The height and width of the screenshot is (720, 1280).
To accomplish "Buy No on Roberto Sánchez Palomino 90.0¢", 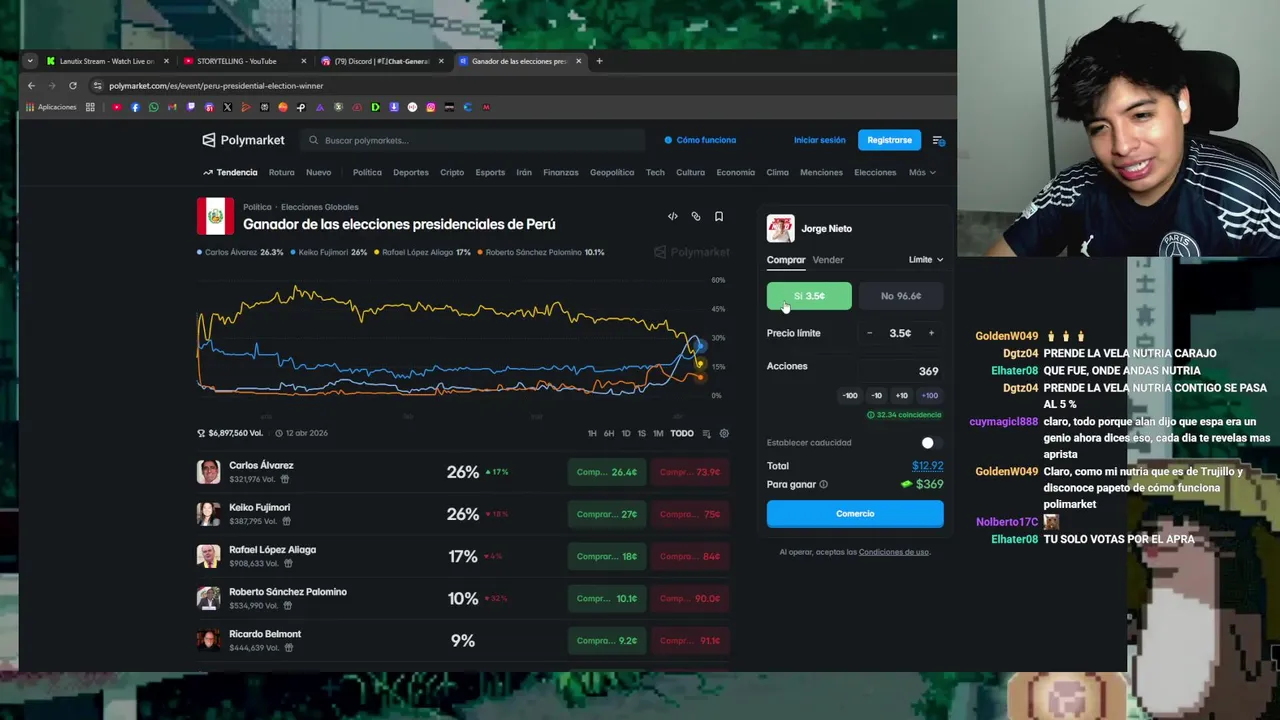I will click(x=690, y=598).
